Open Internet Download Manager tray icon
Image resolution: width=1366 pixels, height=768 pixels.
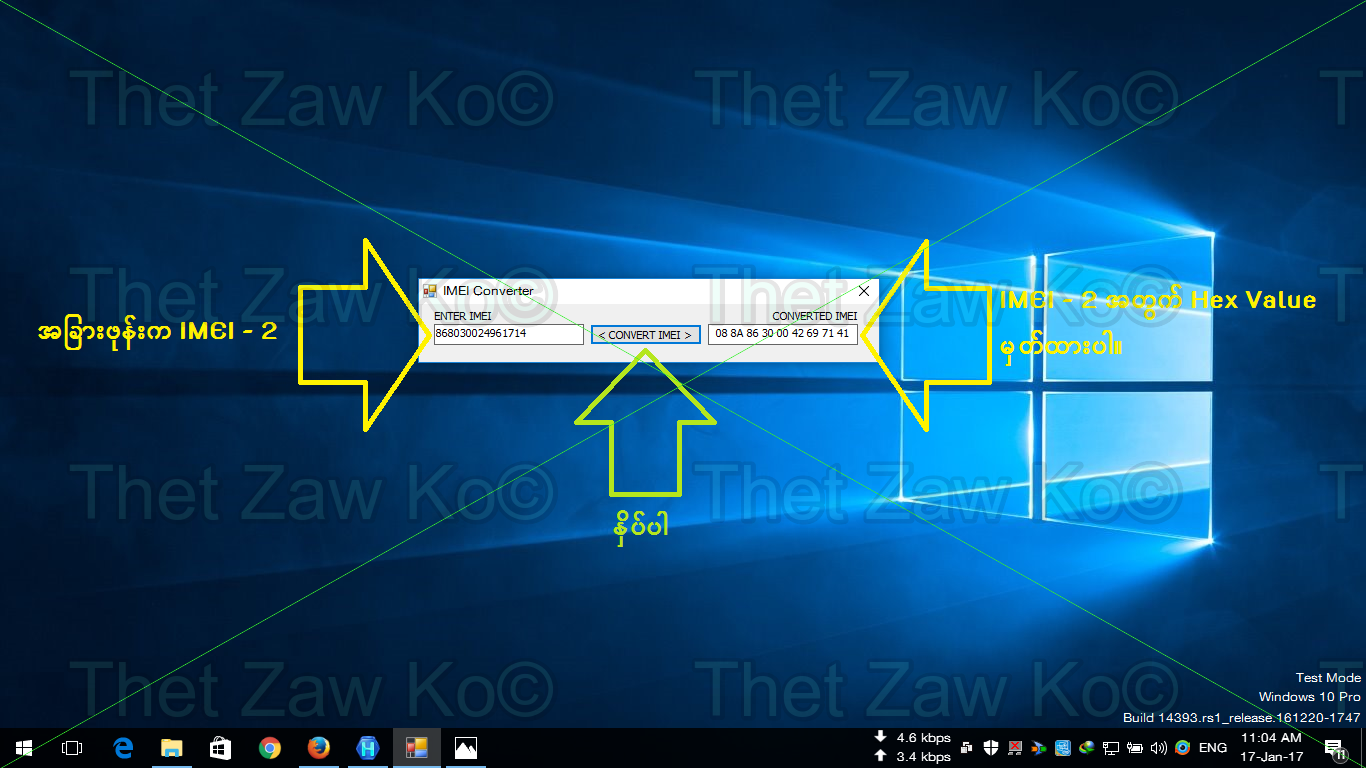[x=1087, y=748]
